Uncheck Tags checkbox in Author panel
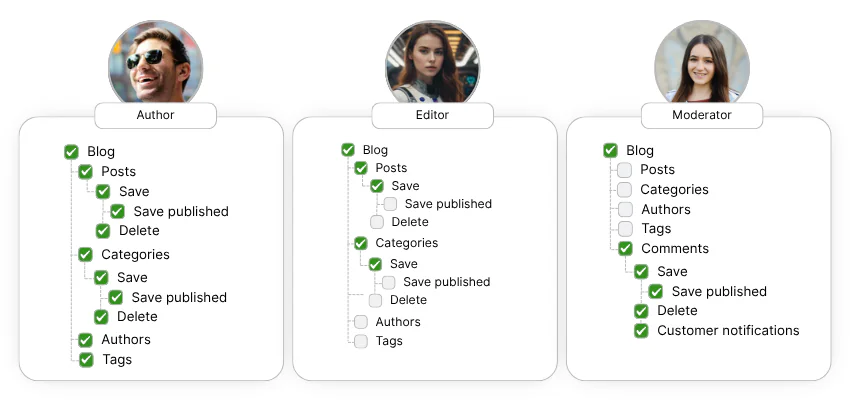This screenshot has height=420, width=850. point(86,360)
